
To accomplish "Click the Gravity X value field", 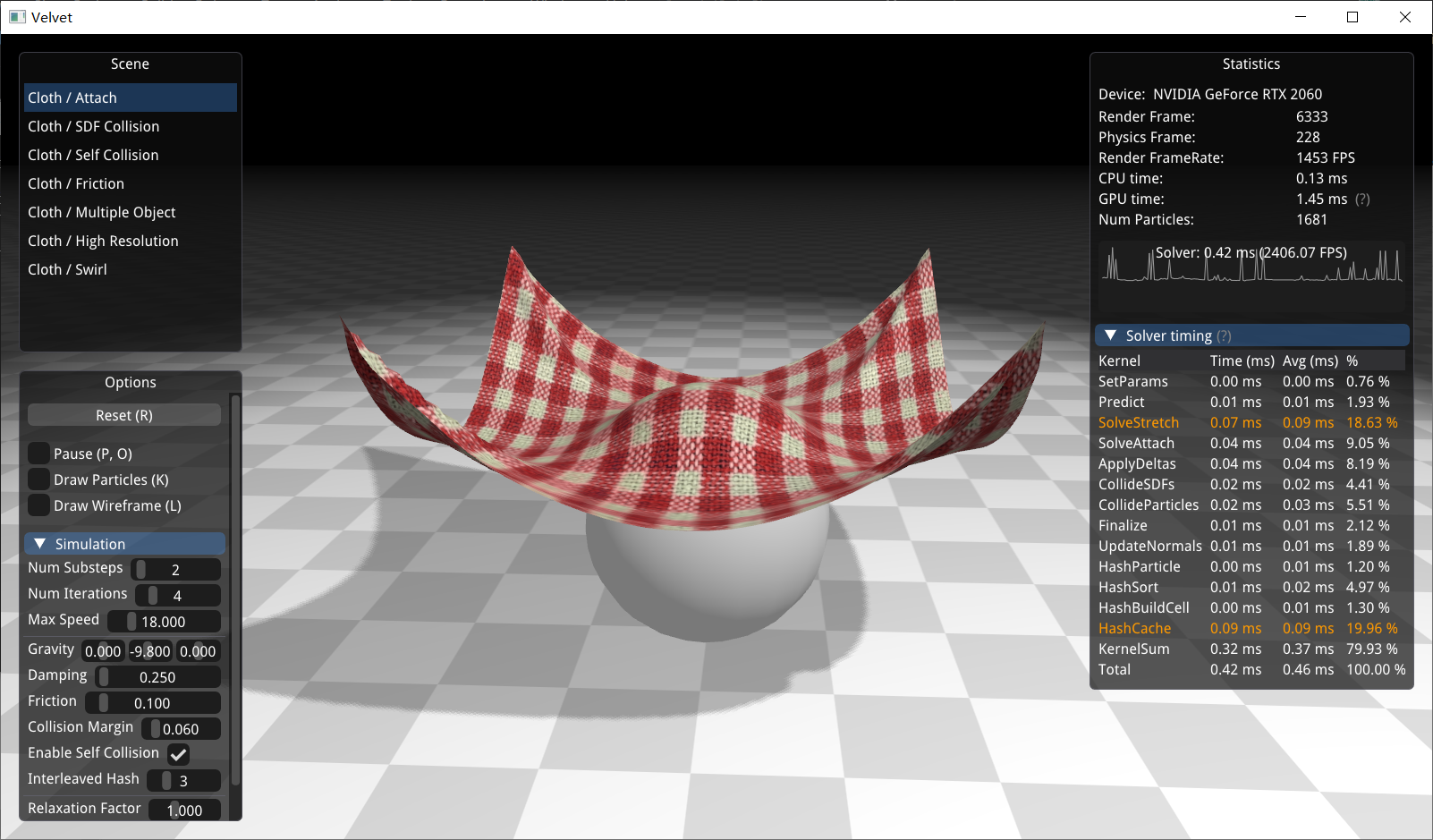I will coord(103,651).
